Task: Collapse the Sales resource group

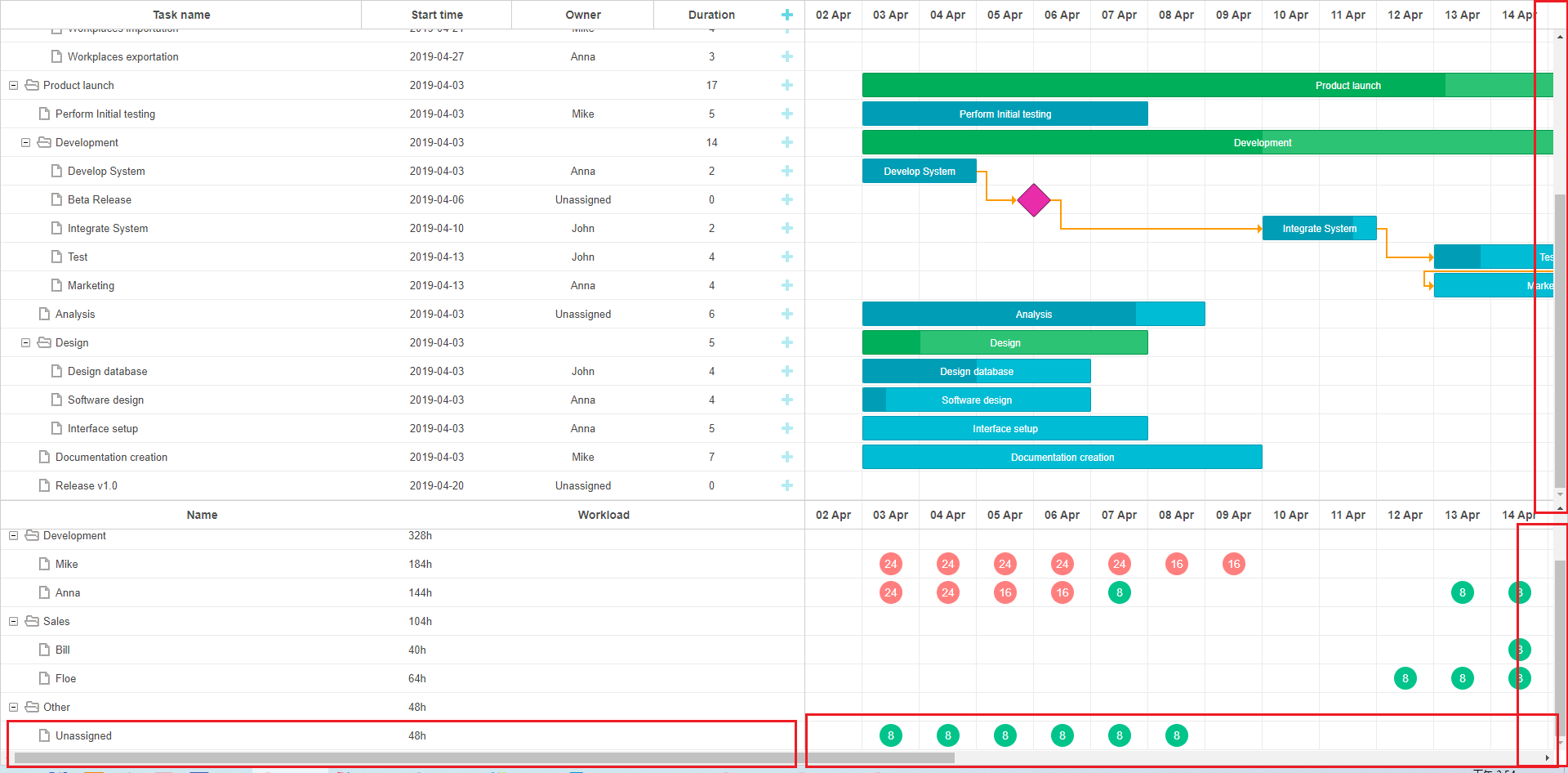Action: pos(13,621)
